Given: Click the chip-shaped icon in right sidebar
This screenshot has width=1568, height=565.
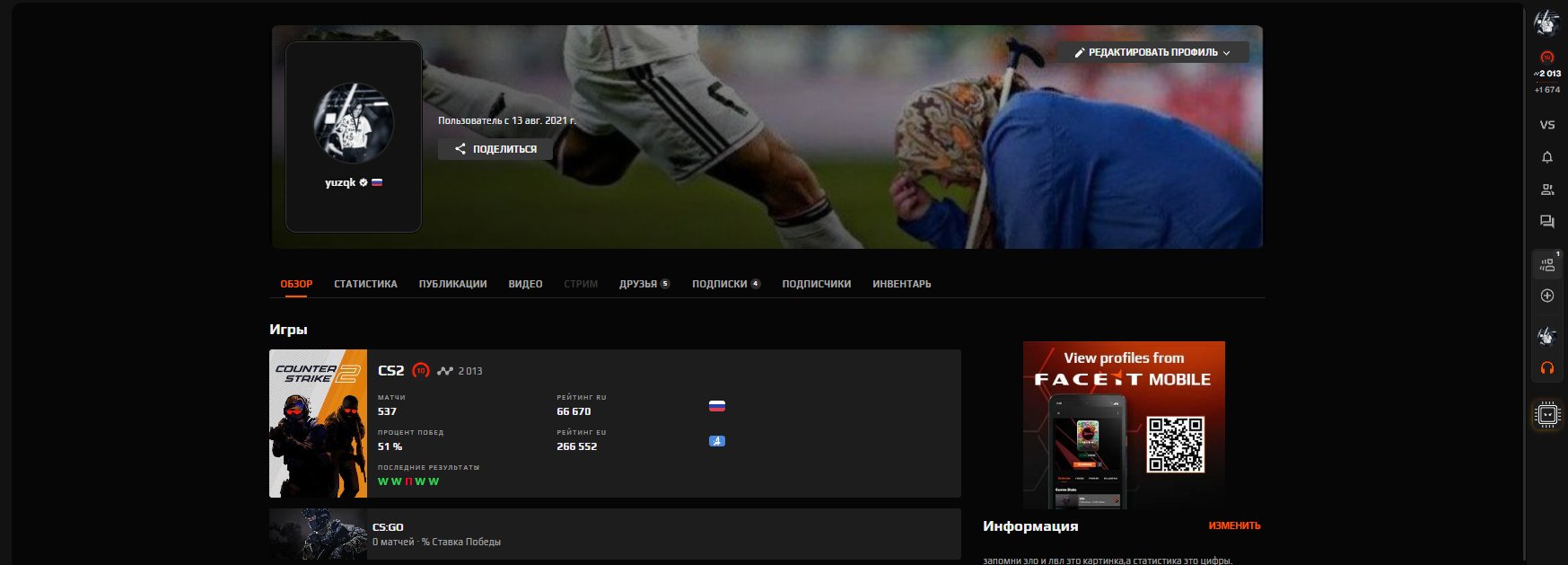Looking at the screenshot, I should point(1547,414).
